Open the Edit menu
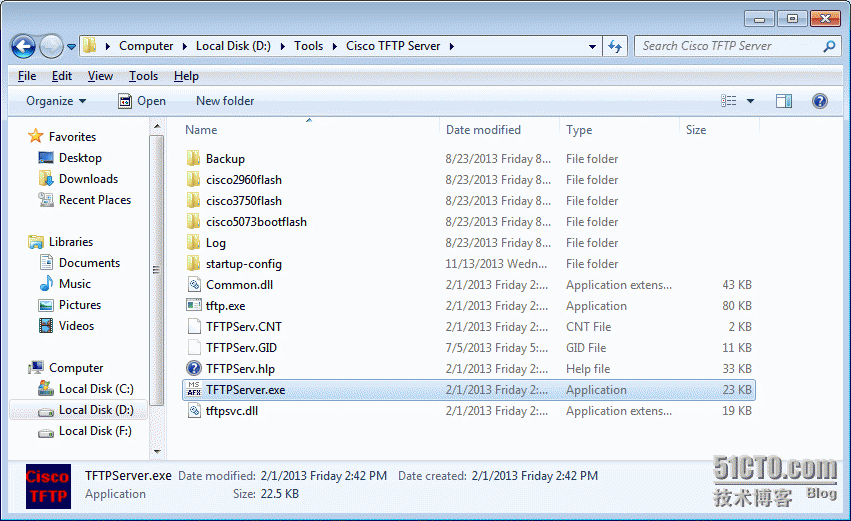 (x=61, y=76)
